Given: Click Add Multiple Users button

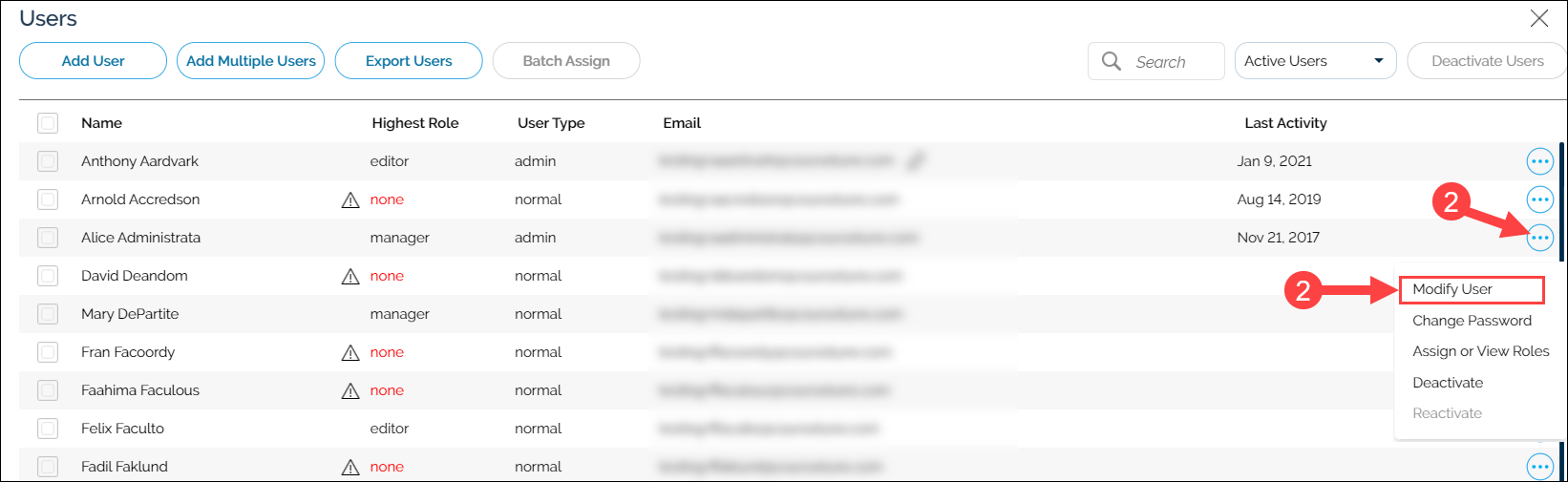Looking at the screenshot, I should [x=251, y=61].
